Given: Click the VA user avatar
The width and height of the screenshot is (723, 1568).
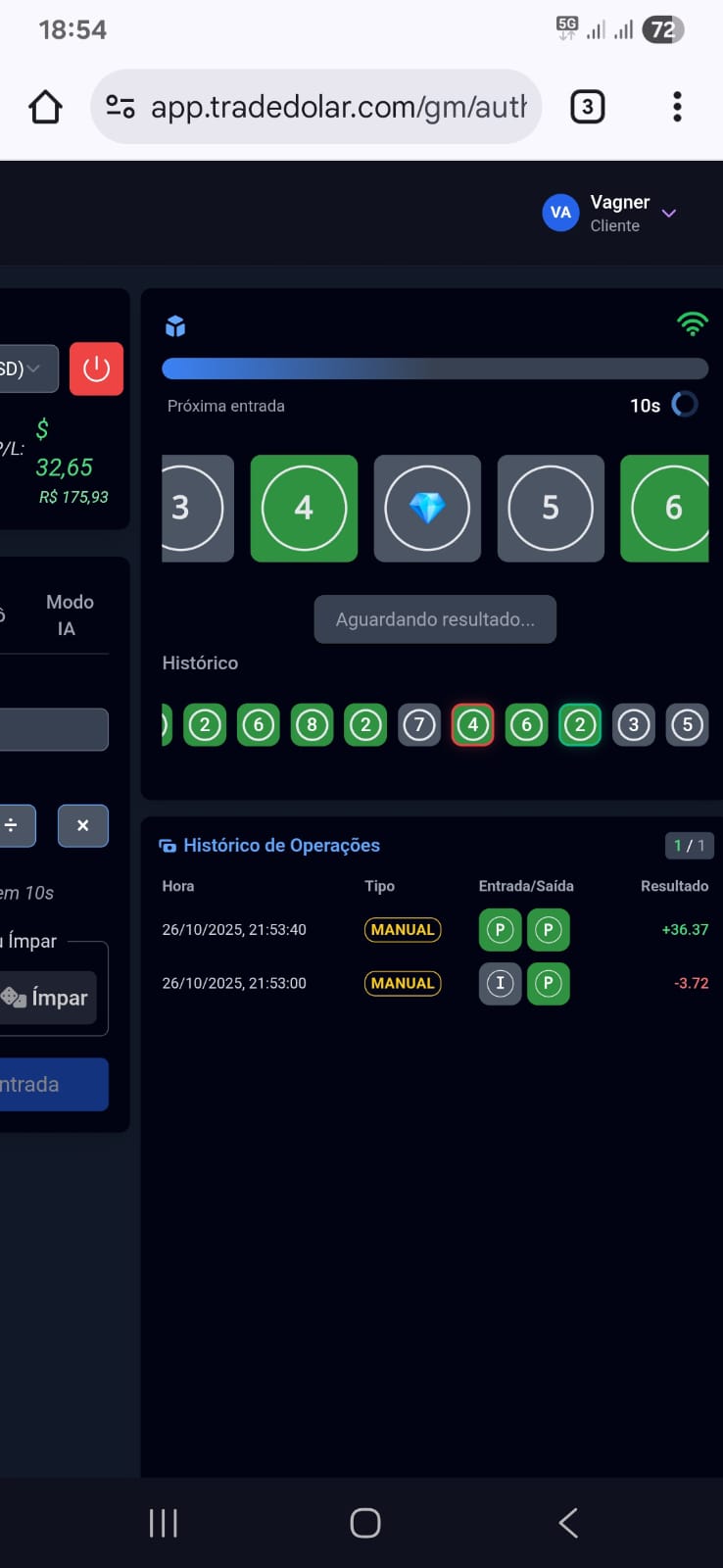Looking at the screenshot, I should [x=560, y=213].
